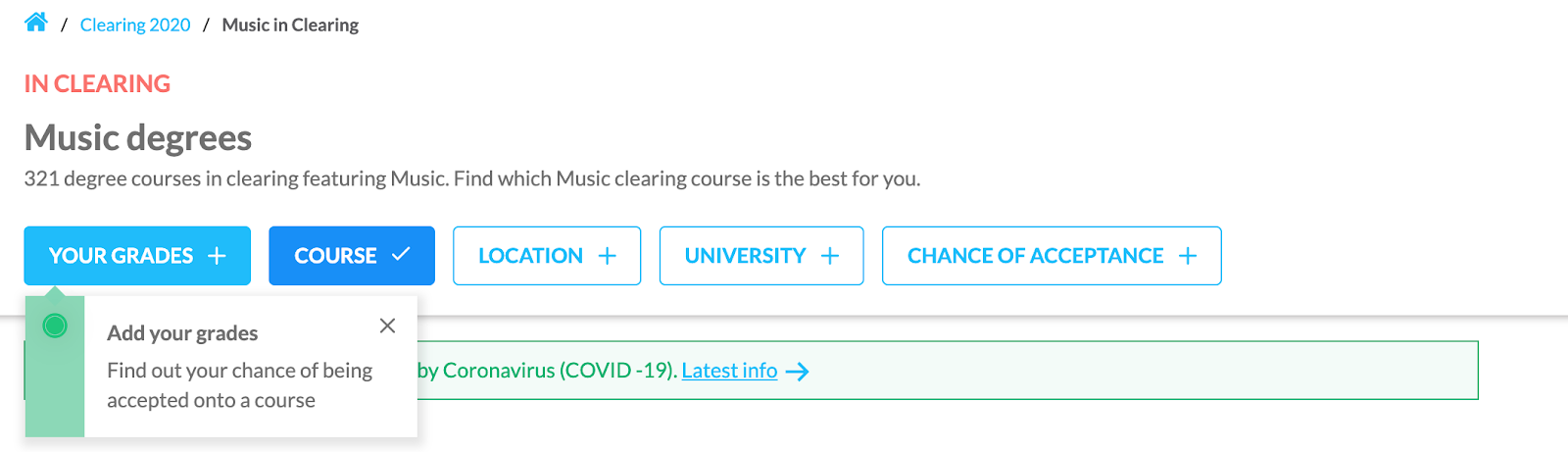Click the Add your grades heading
The height and width of the screenshot is (452, 1568).
(x=182, y=333)
